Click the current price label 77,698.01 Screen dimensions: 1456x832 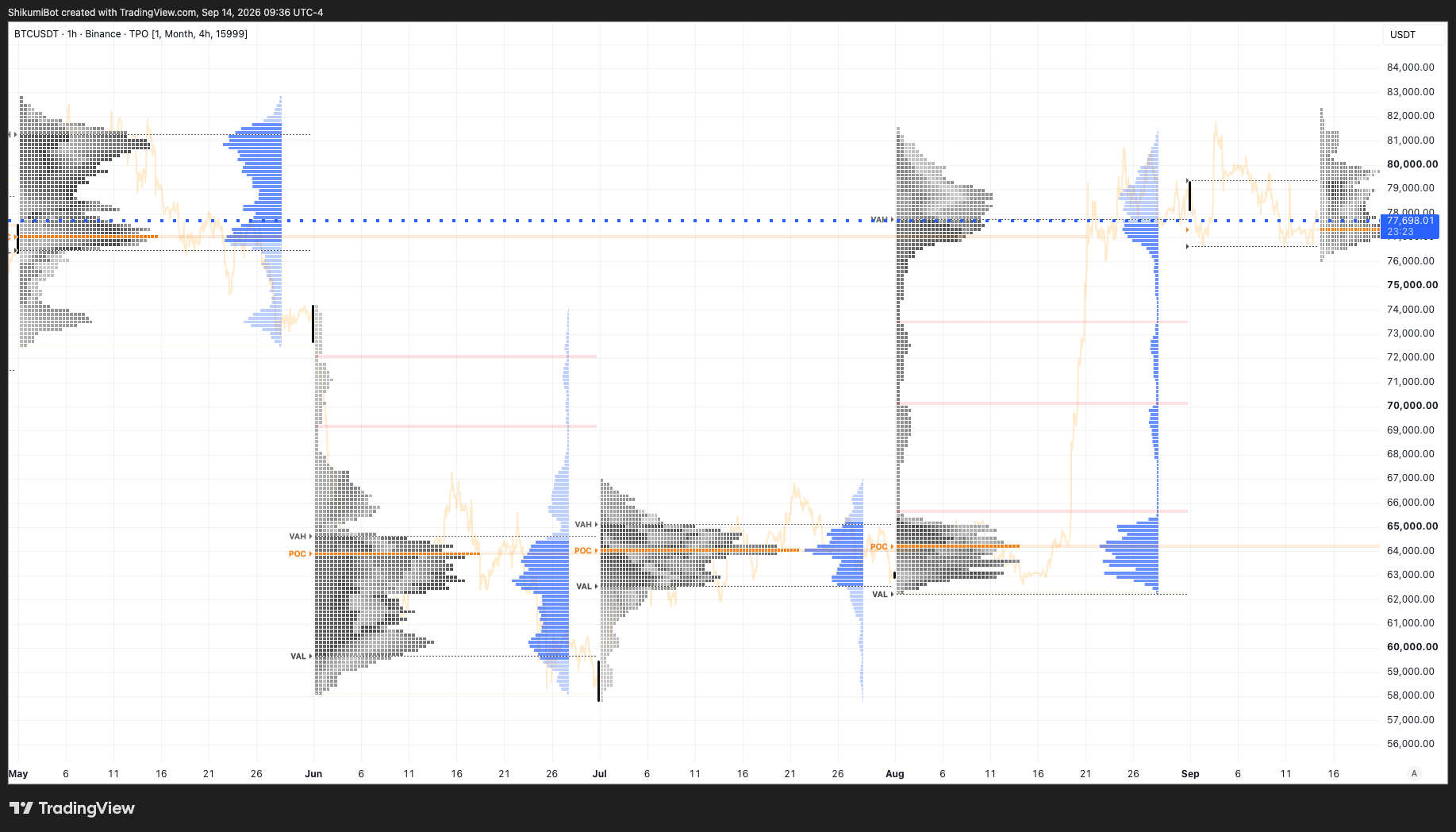1410,221
